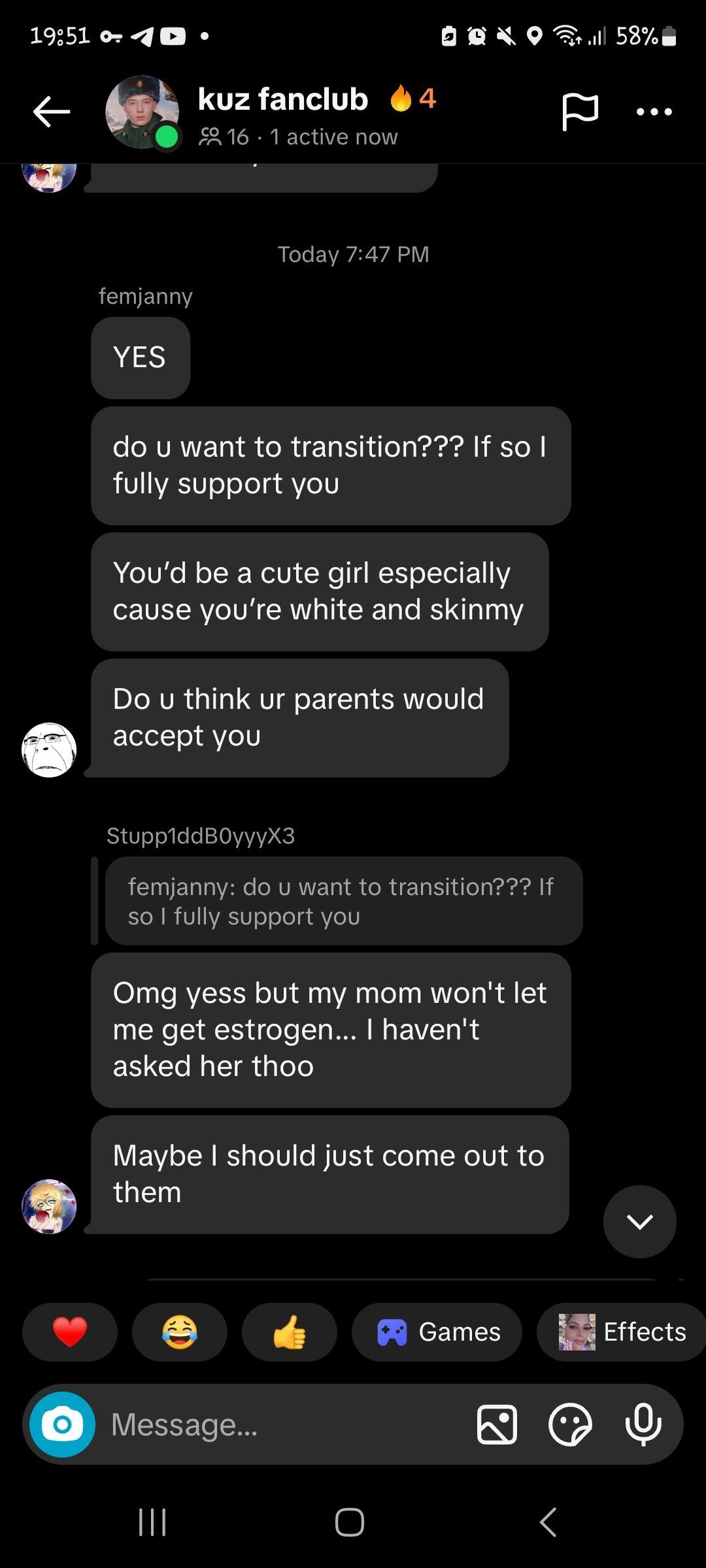Viewport: 706px width, 1568px height.
Task: Tap femjanny's wojak avatar
Action: (49, 750)
